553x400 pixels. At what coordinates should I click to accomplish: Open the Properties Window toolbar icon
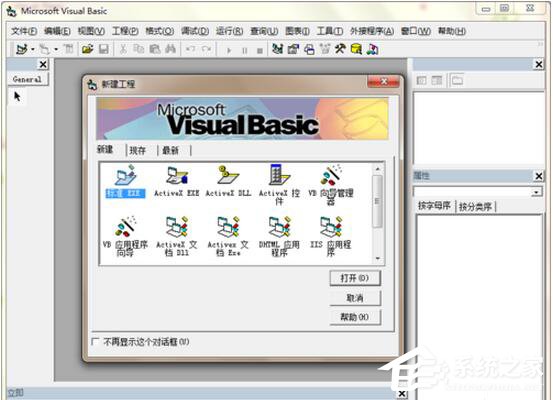coord(293,49)
